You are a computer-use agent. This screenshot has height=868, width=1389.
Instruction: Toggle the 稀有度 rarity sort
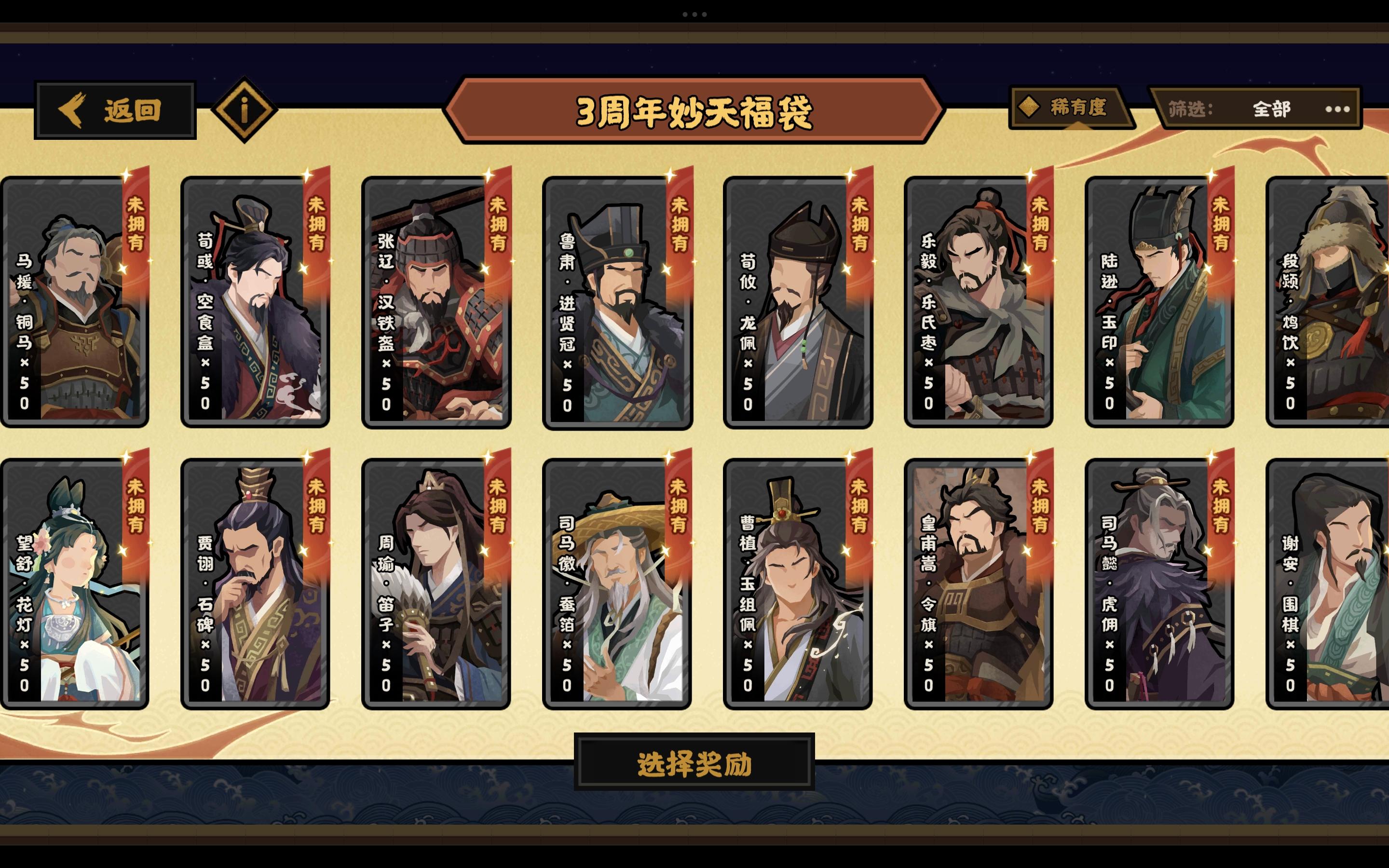click(x=1070, y=108)
